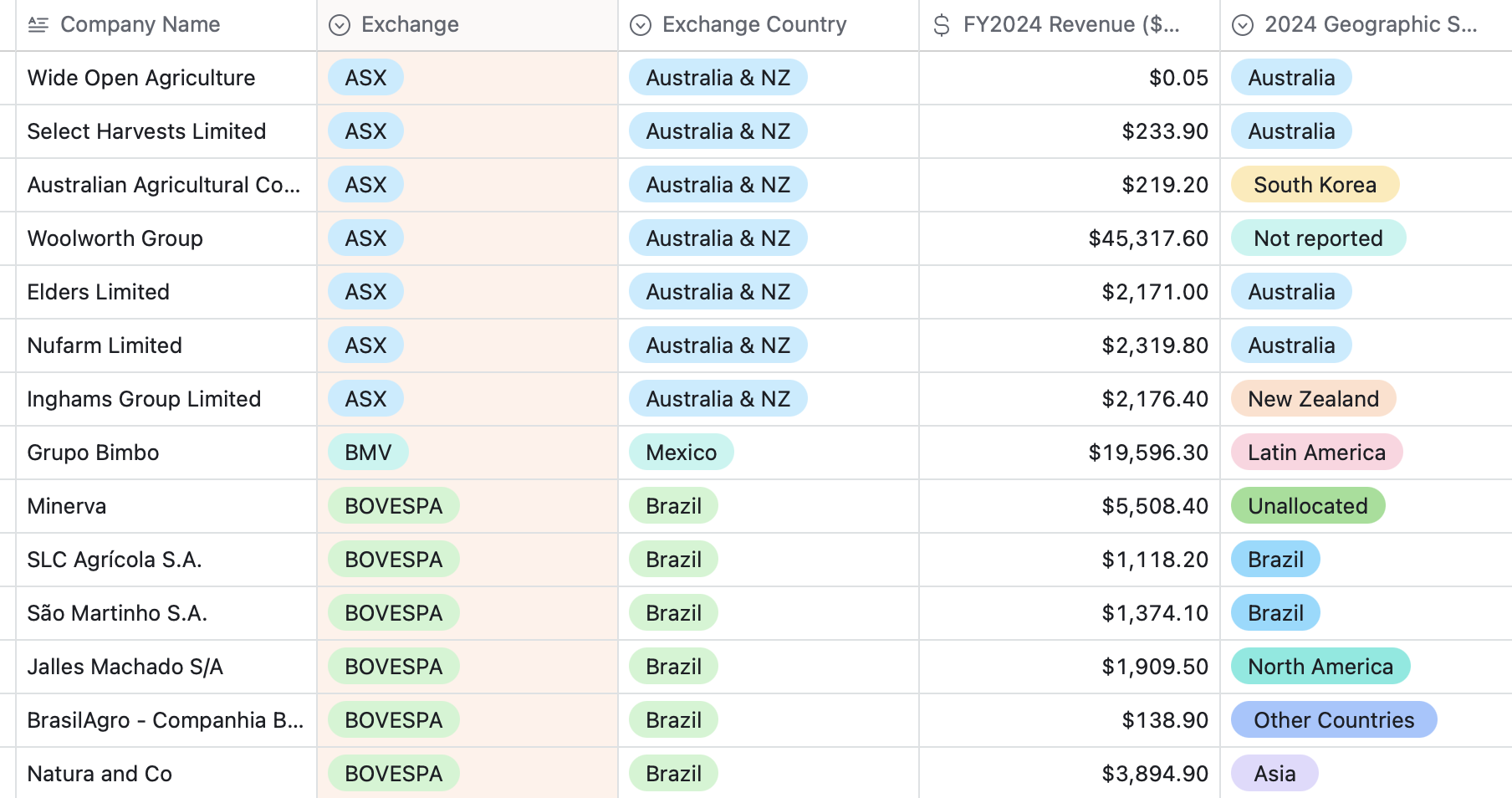
Task: Select the $19,596.30 revenue cell
Action: coord(1070,453)
